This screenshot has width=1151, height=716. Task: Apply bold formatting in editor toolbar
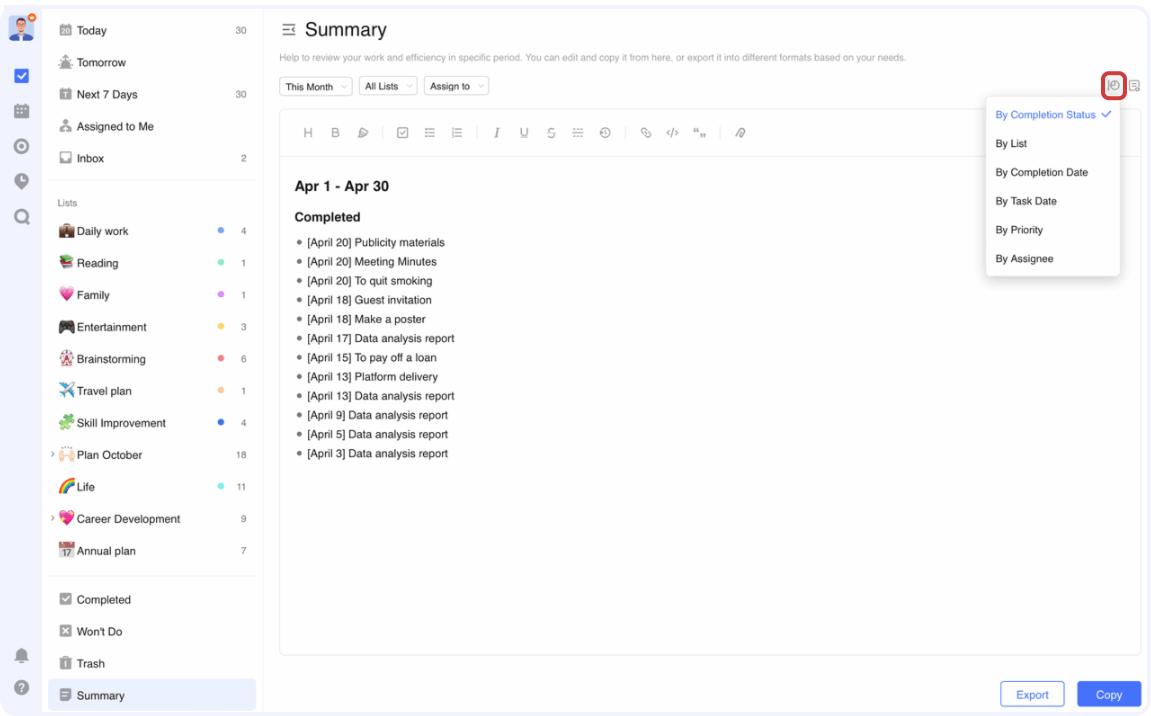[335, 133]
